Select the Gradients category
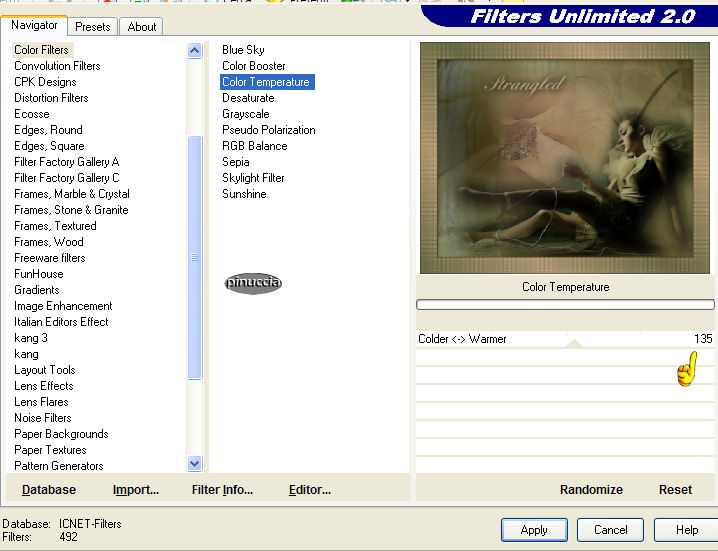Image resolution: width=718 pixels, height=551 pixels. click(37, 290)
